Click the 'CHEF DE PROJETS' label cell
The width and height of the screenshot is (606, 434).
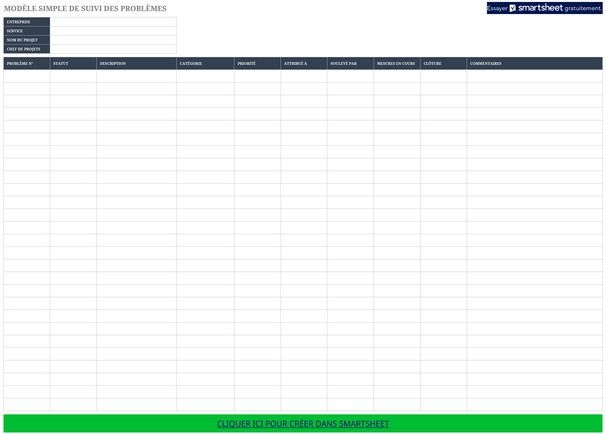27,49
